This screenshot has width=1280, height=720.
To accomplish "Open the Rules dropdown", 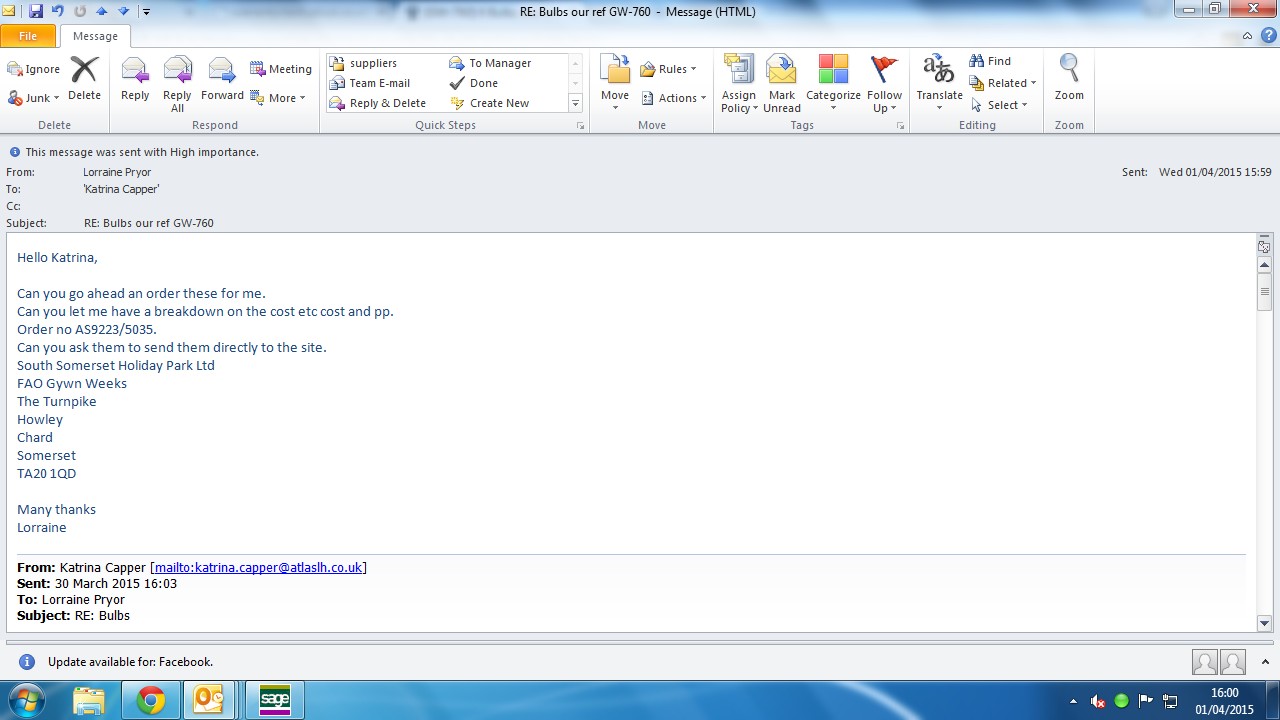I will (669, 69).
